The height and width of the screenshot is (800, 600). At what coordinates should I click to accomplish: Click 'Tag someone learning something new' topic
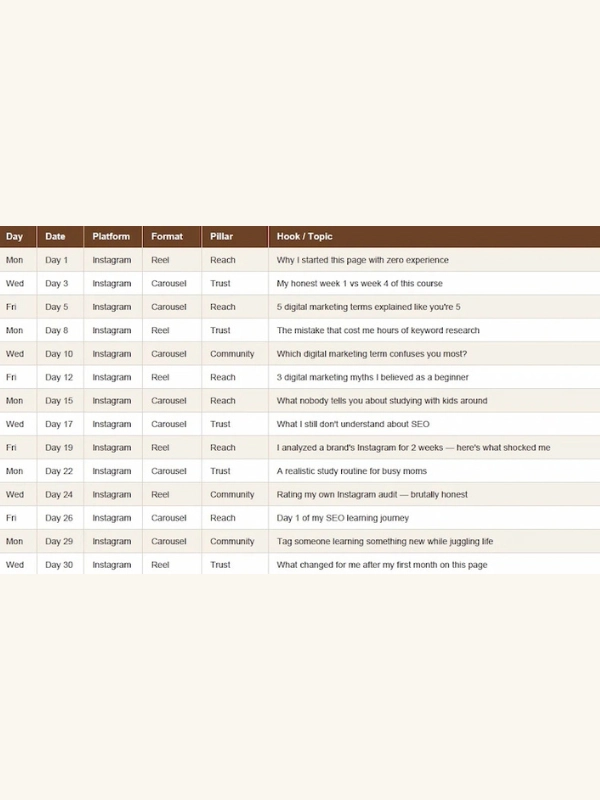coord(385,541)
